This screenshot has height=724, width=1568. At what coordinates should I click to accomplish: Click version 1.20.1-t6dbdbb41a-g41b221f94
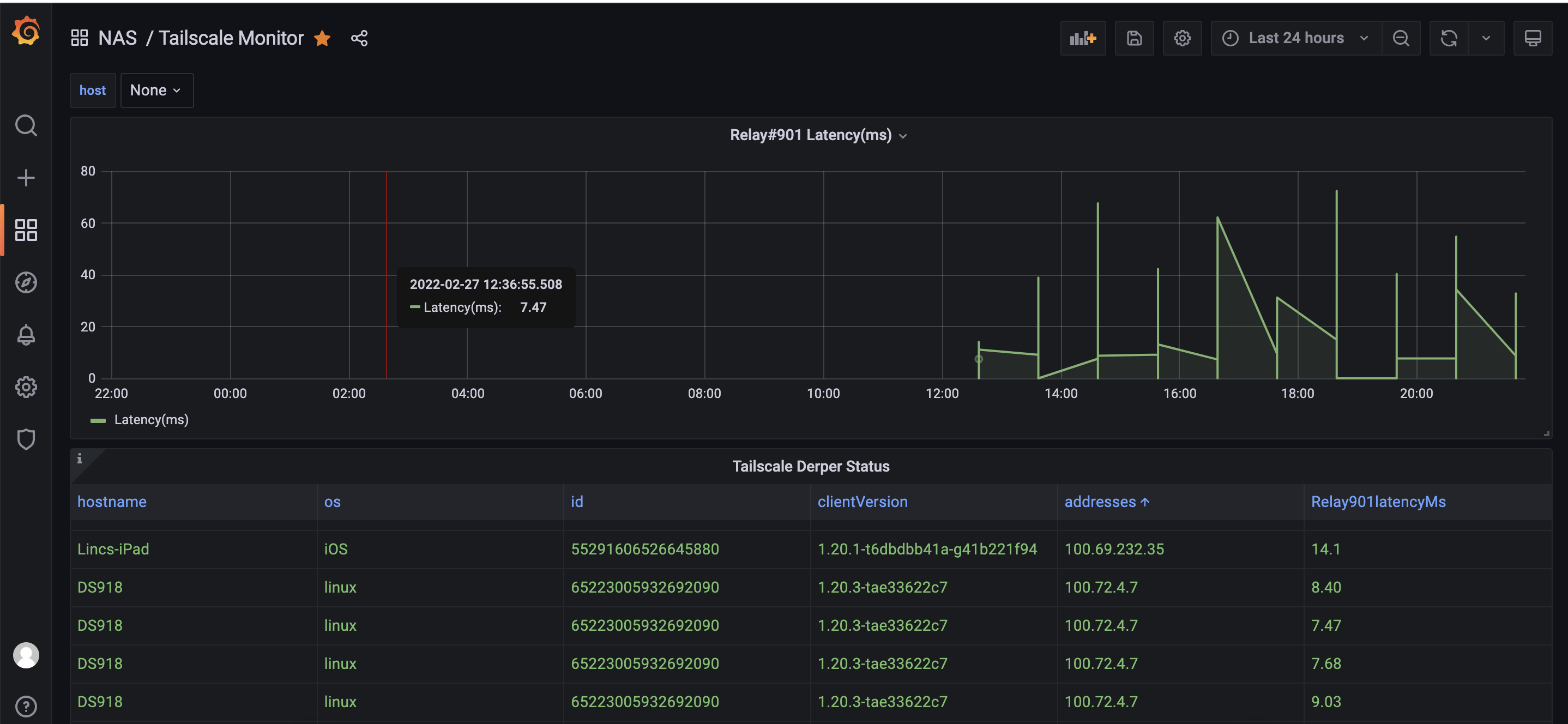pos(927,548)
